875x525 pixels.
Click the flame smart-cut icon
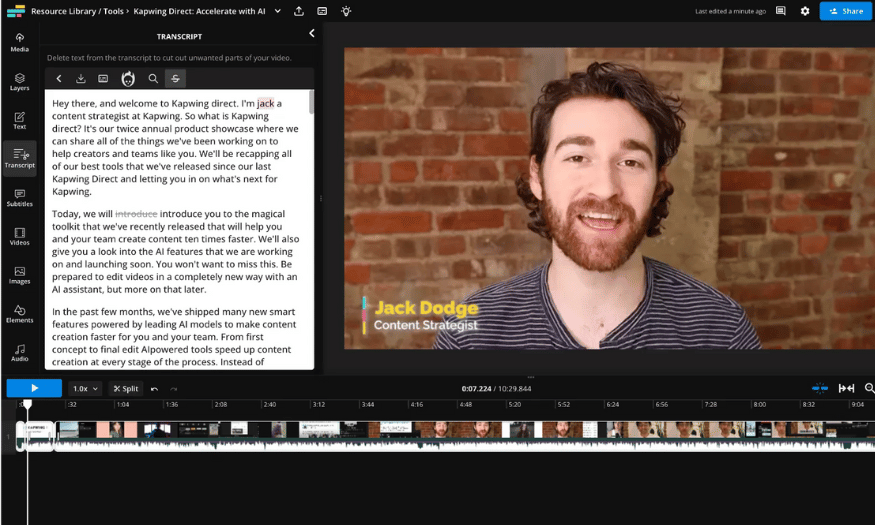[128, 79]
